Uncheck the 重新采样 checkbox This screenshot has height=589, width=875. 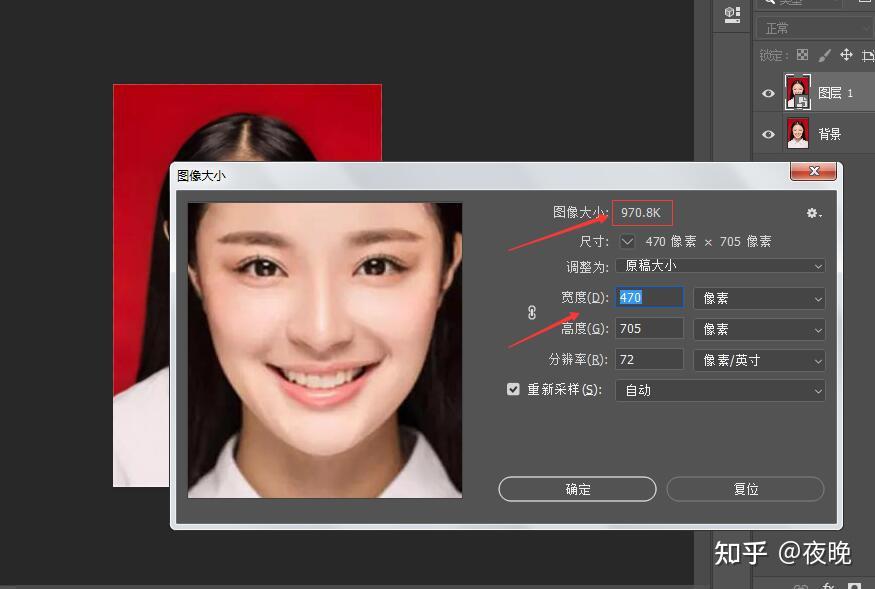click(x=513, y=389)
